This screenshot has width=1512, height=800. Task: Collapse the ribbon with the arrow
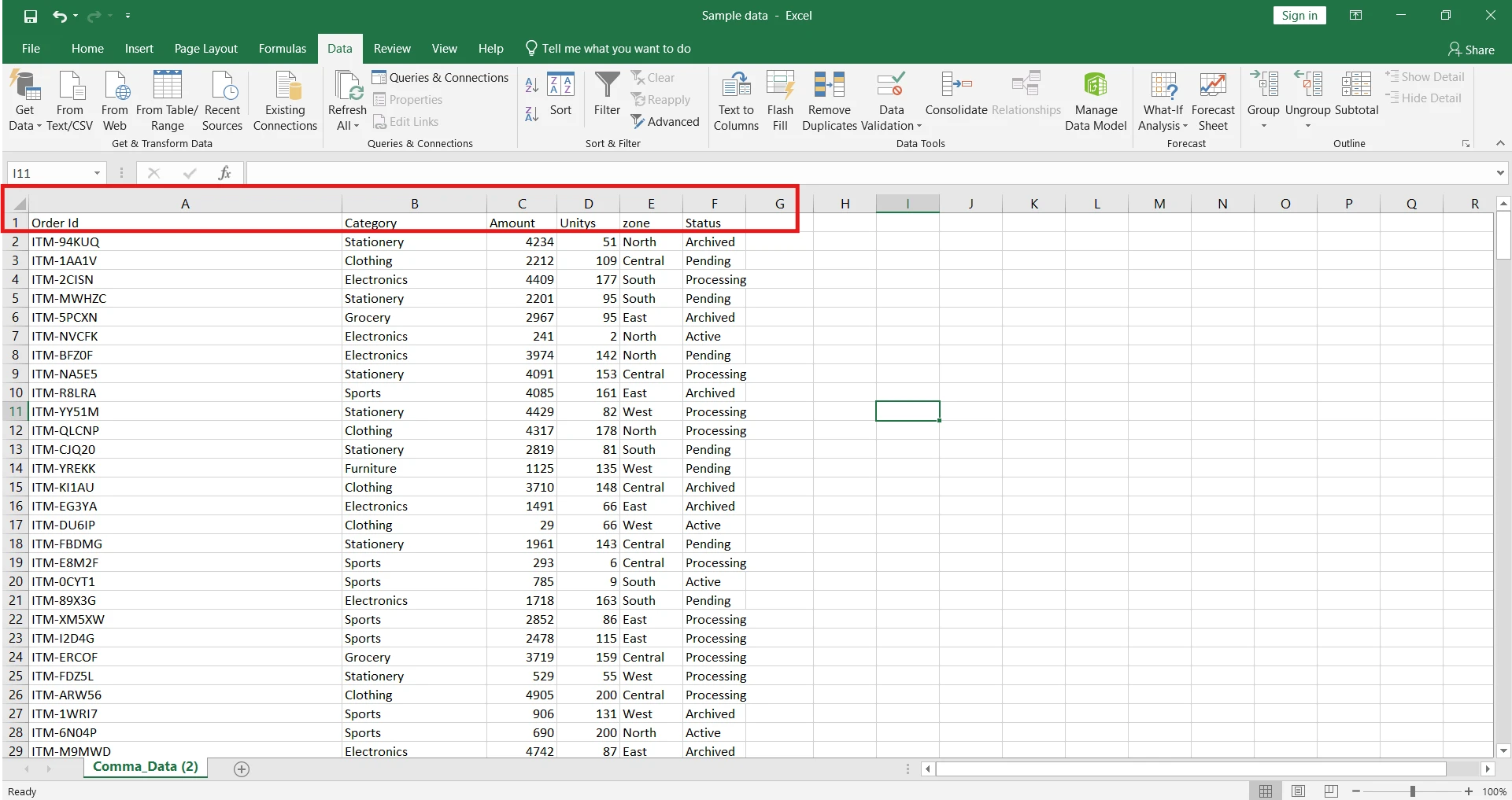tap(1500, 143)
